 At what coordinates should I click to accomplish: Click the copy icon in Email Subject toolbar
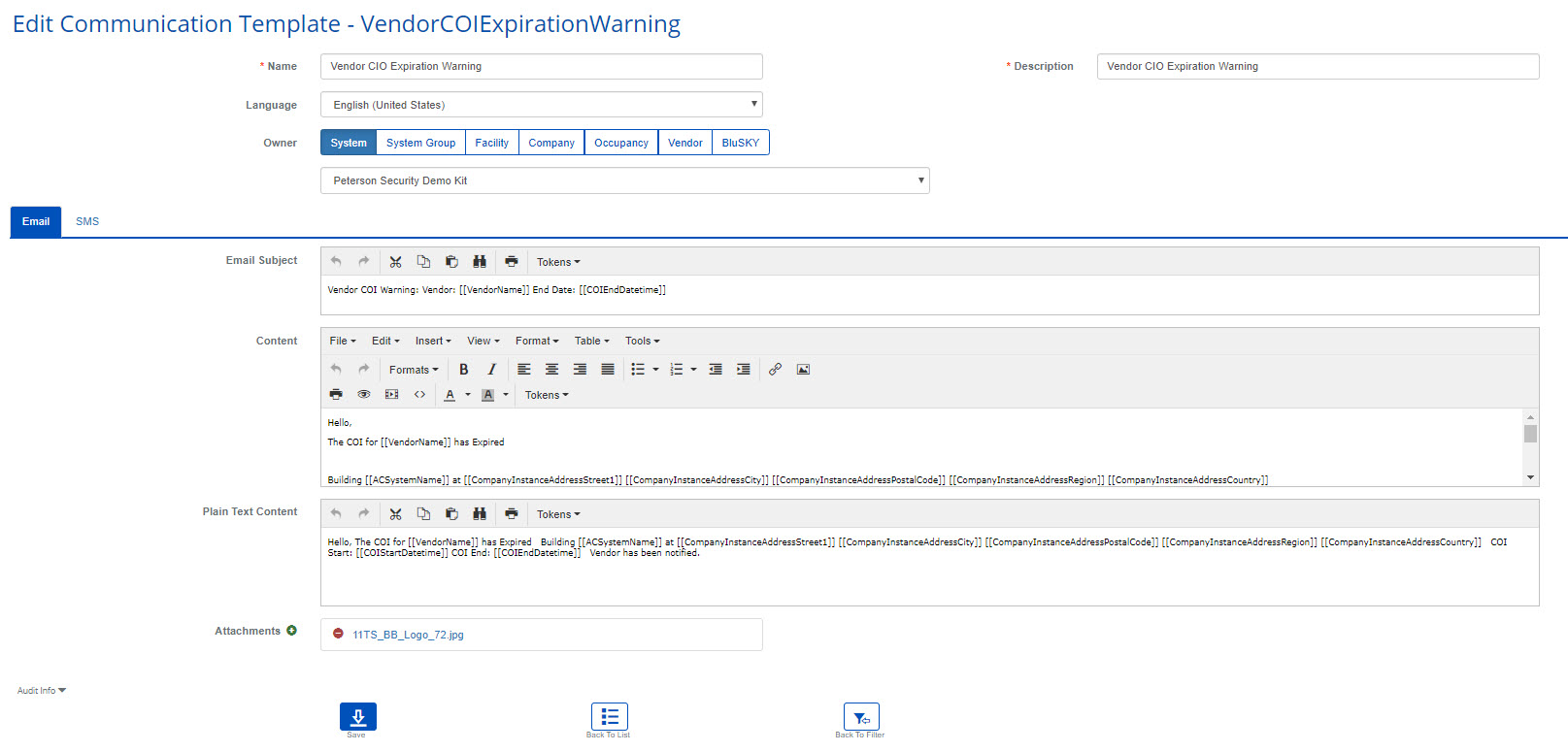tap(423, 262)
